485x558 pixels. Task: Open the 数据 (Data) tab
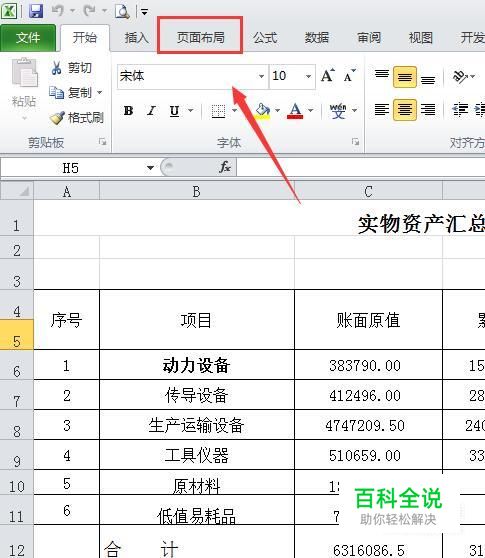[x=317, y=38]
